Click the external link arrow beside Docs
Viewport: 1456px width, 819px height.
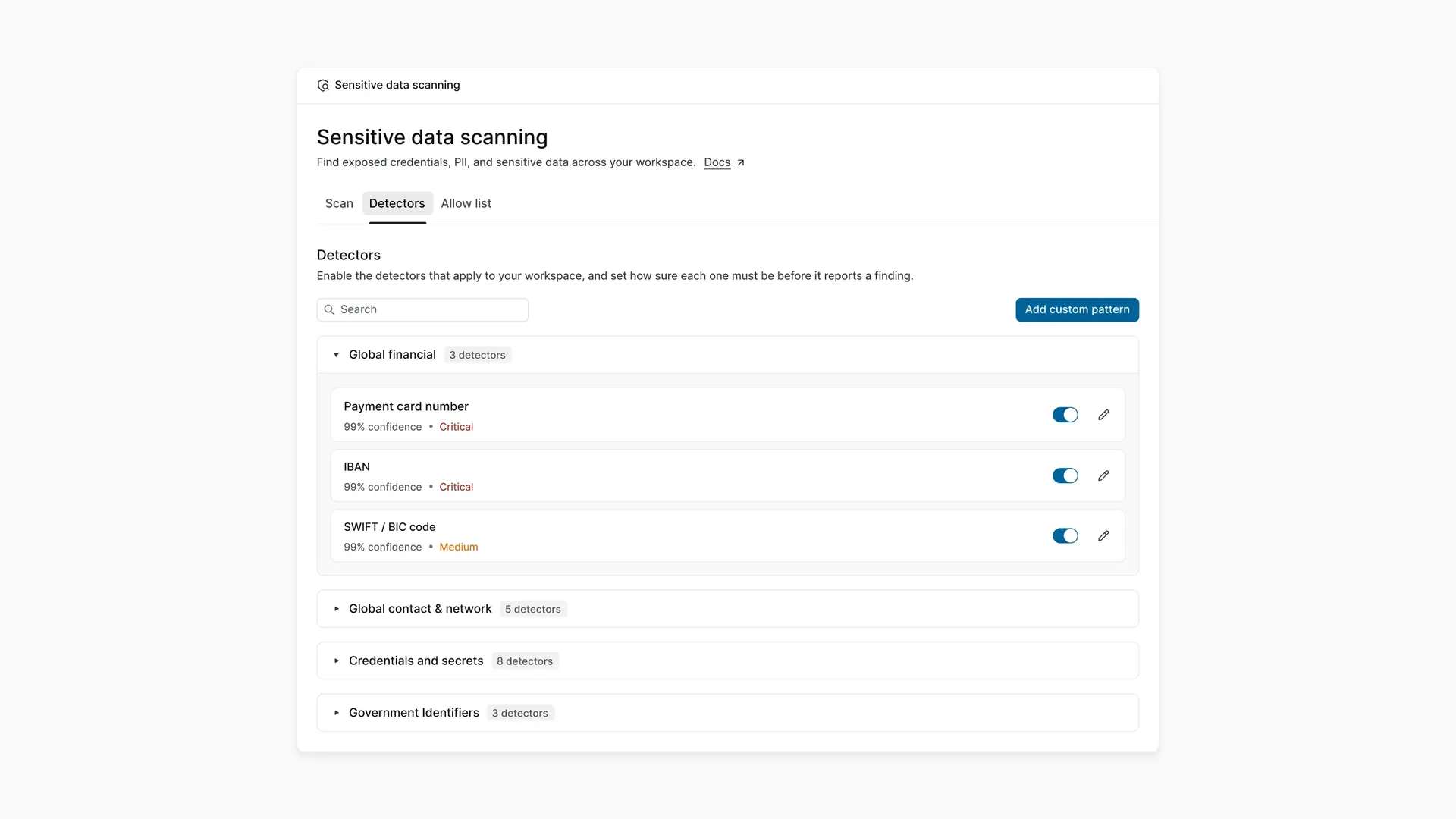(741, 162)
